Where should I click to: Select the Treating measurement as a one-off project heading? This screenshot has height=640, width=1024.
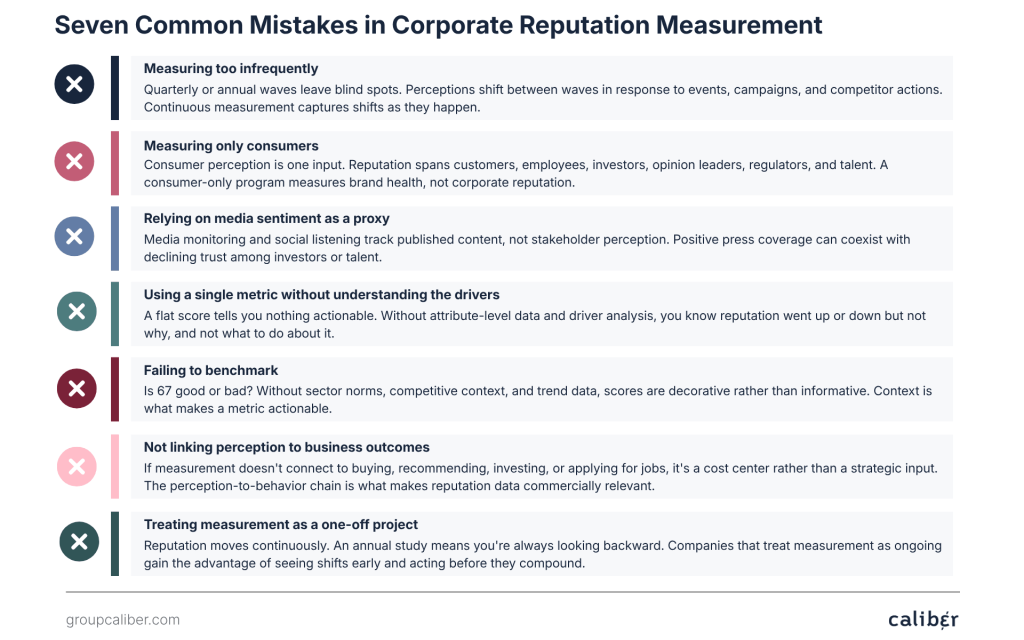[x=281, y=524]
